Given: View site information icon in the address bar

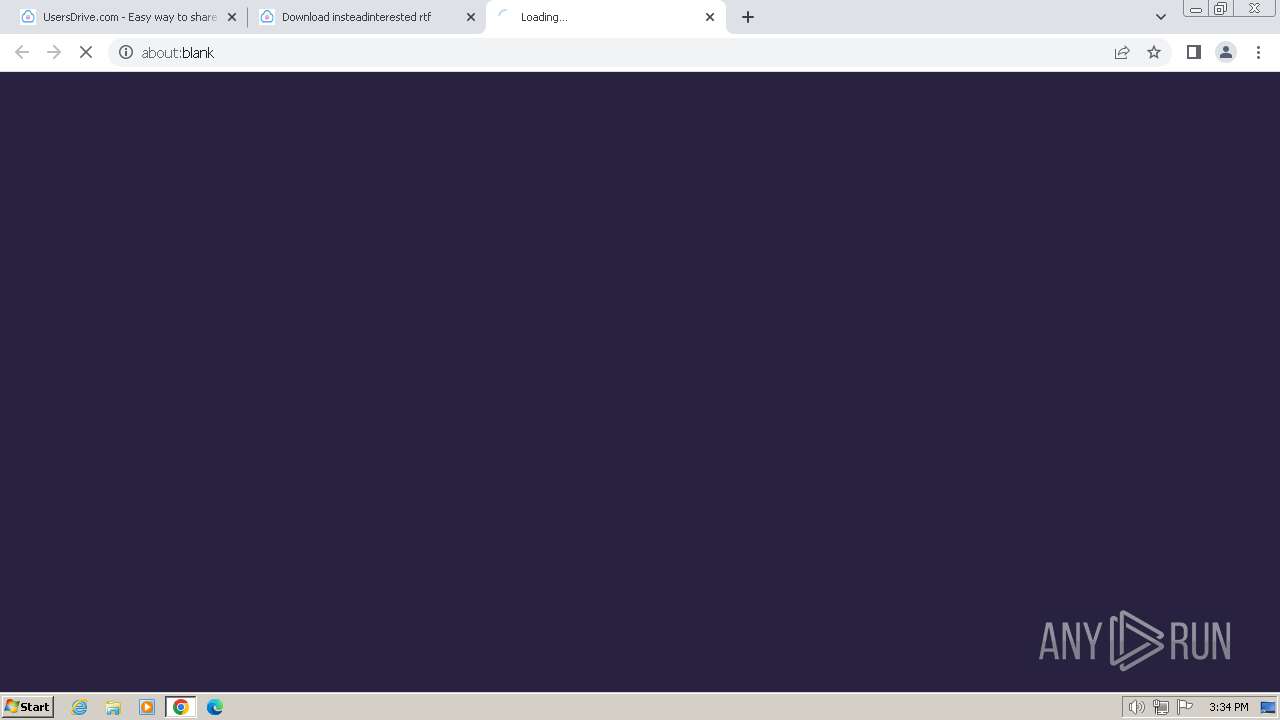Looking at the screenshot, I should [126, 52].
